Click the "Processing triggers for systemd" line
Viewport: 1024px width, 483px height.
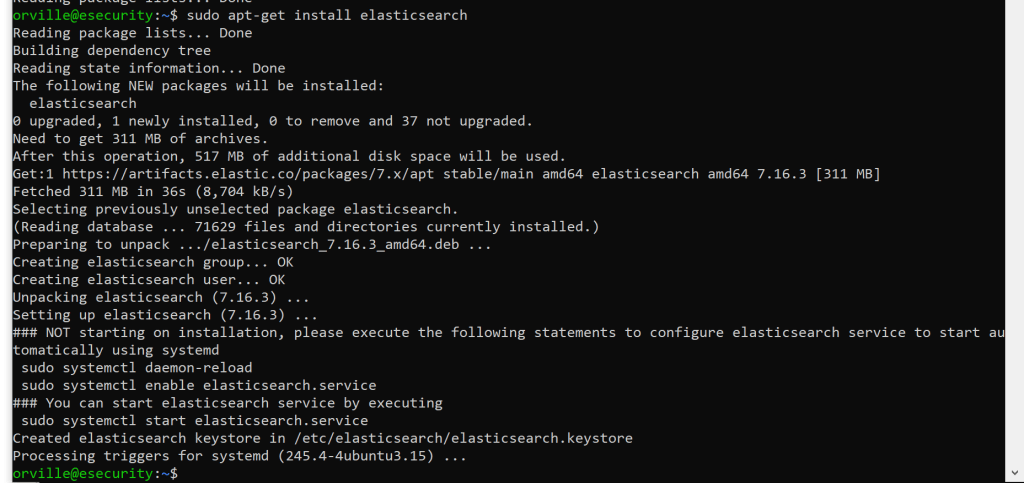coord(240,456)
